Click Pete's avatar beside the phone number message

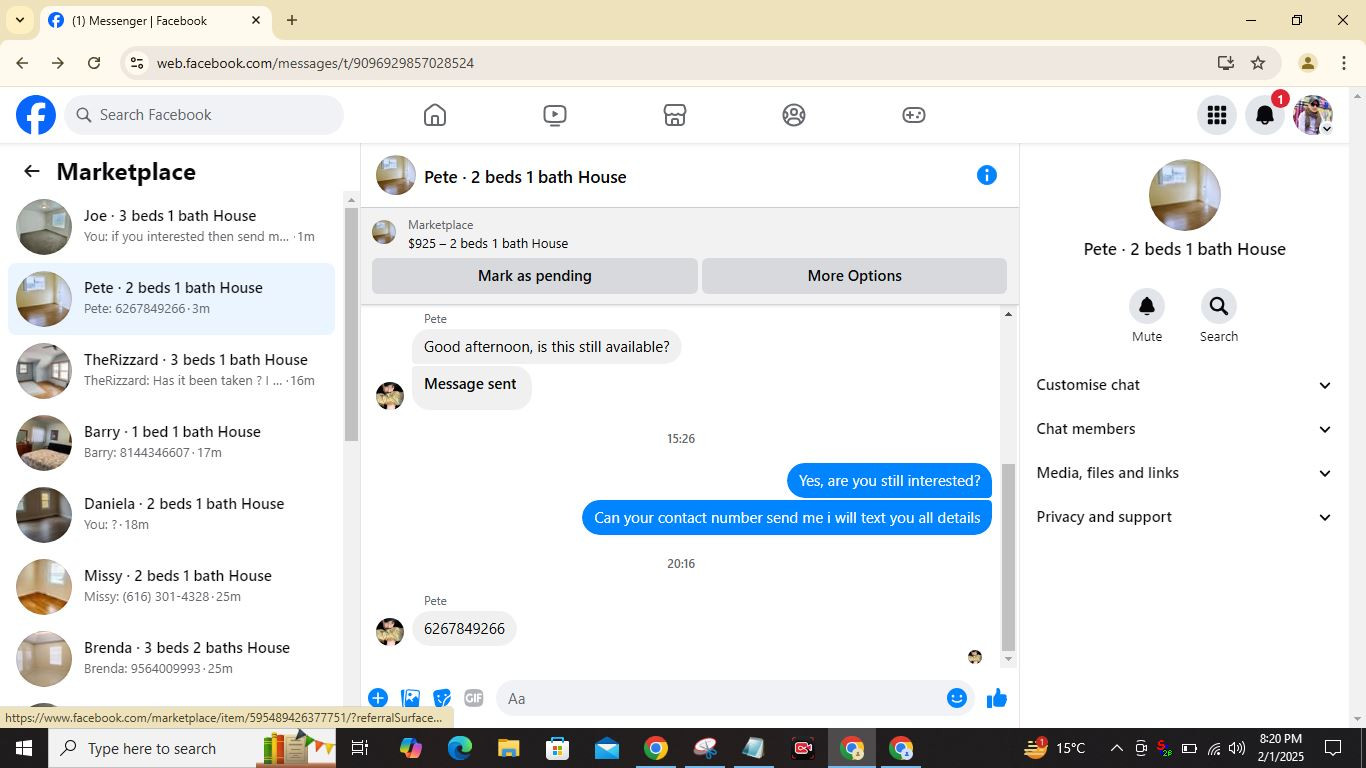[390, 631]
